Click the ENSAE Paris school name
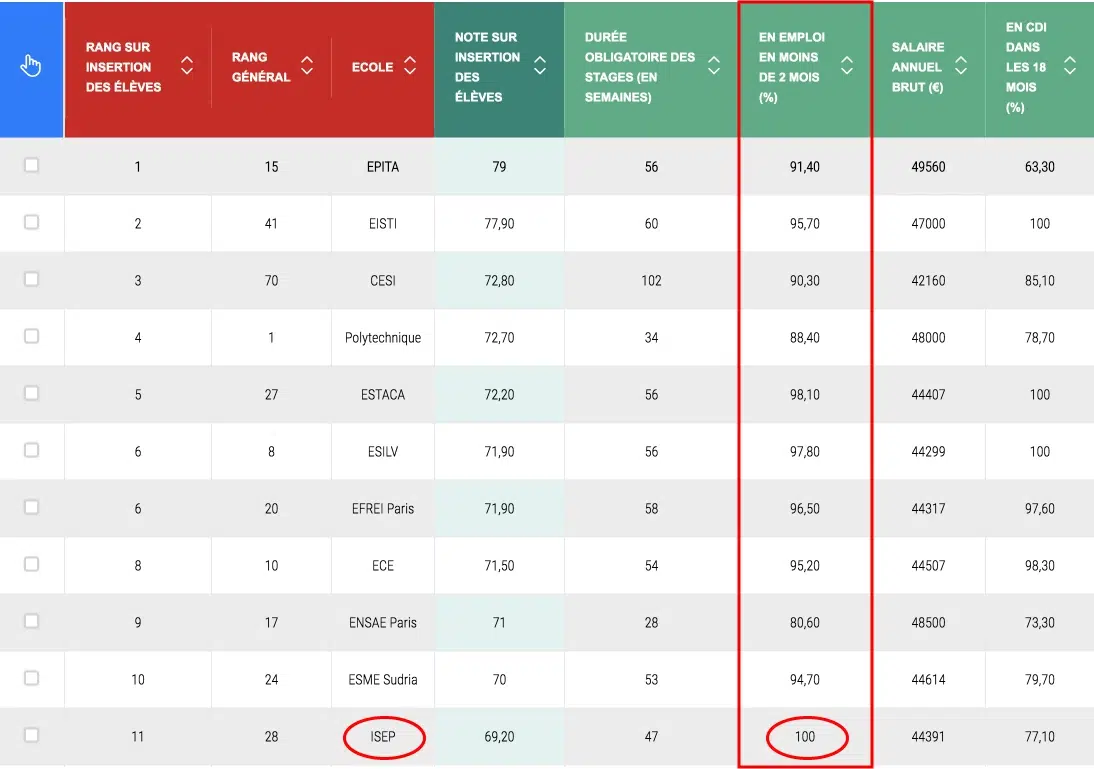1094x769 pixels. tap(383, 622)
